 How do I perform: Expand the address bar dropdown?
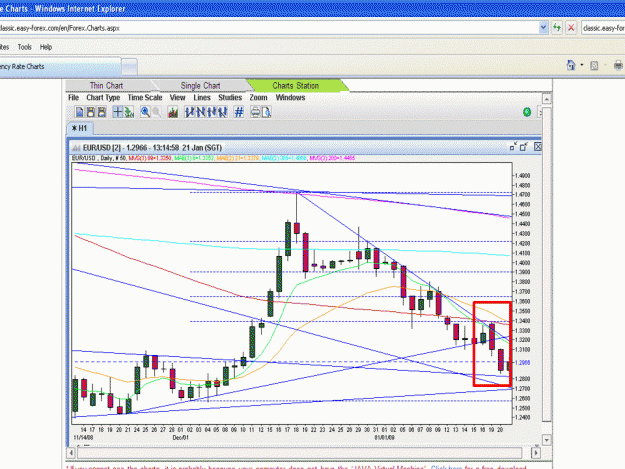coord(543,27)
